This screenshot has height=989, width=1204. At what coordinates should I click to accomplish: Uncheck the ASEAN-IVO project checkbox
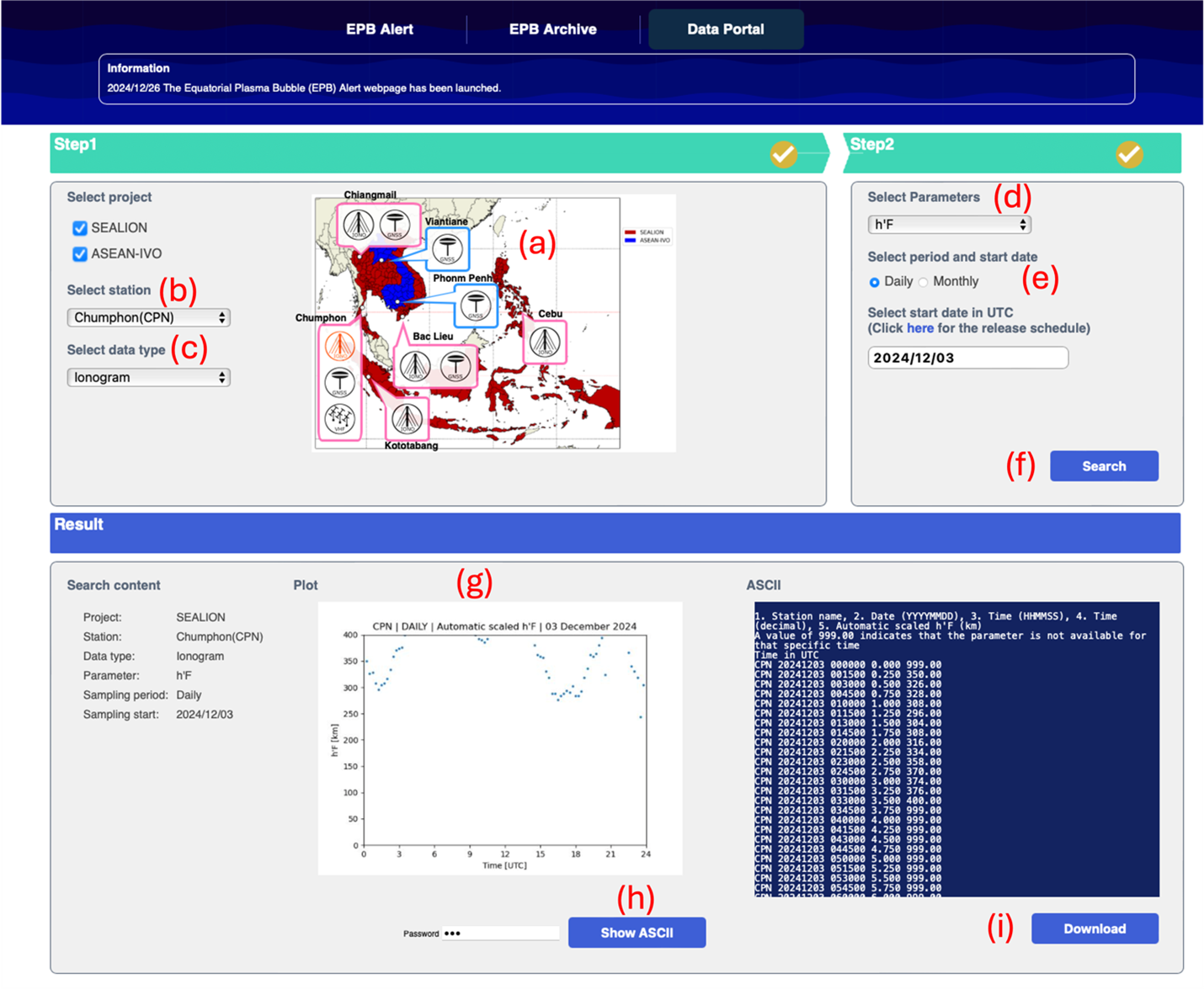pyautogui.click(x=80, y=254)
